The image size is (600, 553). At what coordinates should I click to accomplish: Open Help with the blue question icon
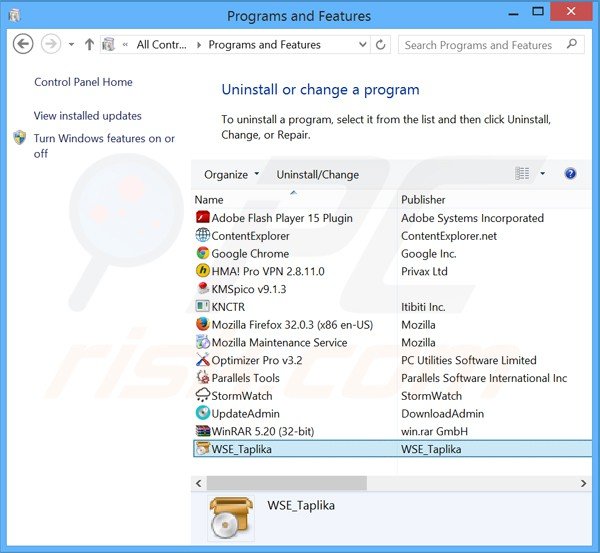point(570,174)
